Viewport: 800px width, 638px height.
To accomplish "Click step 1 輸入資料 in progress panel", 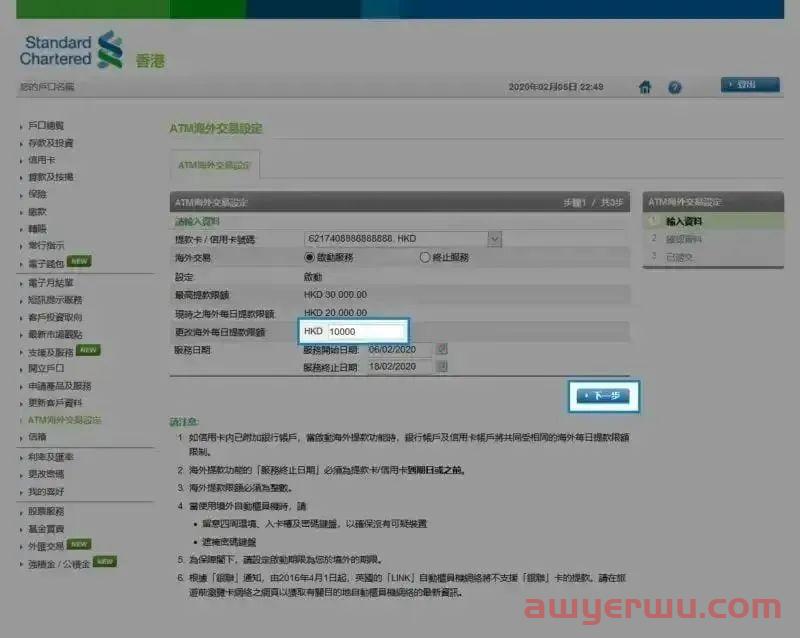I will tap(684, 222).
